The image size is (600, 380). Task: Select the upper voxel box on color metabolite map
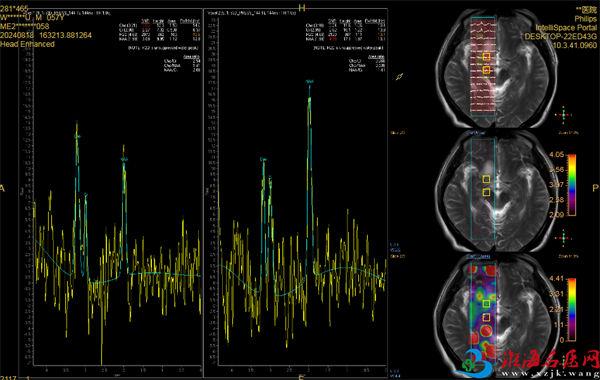pos(486,303)
